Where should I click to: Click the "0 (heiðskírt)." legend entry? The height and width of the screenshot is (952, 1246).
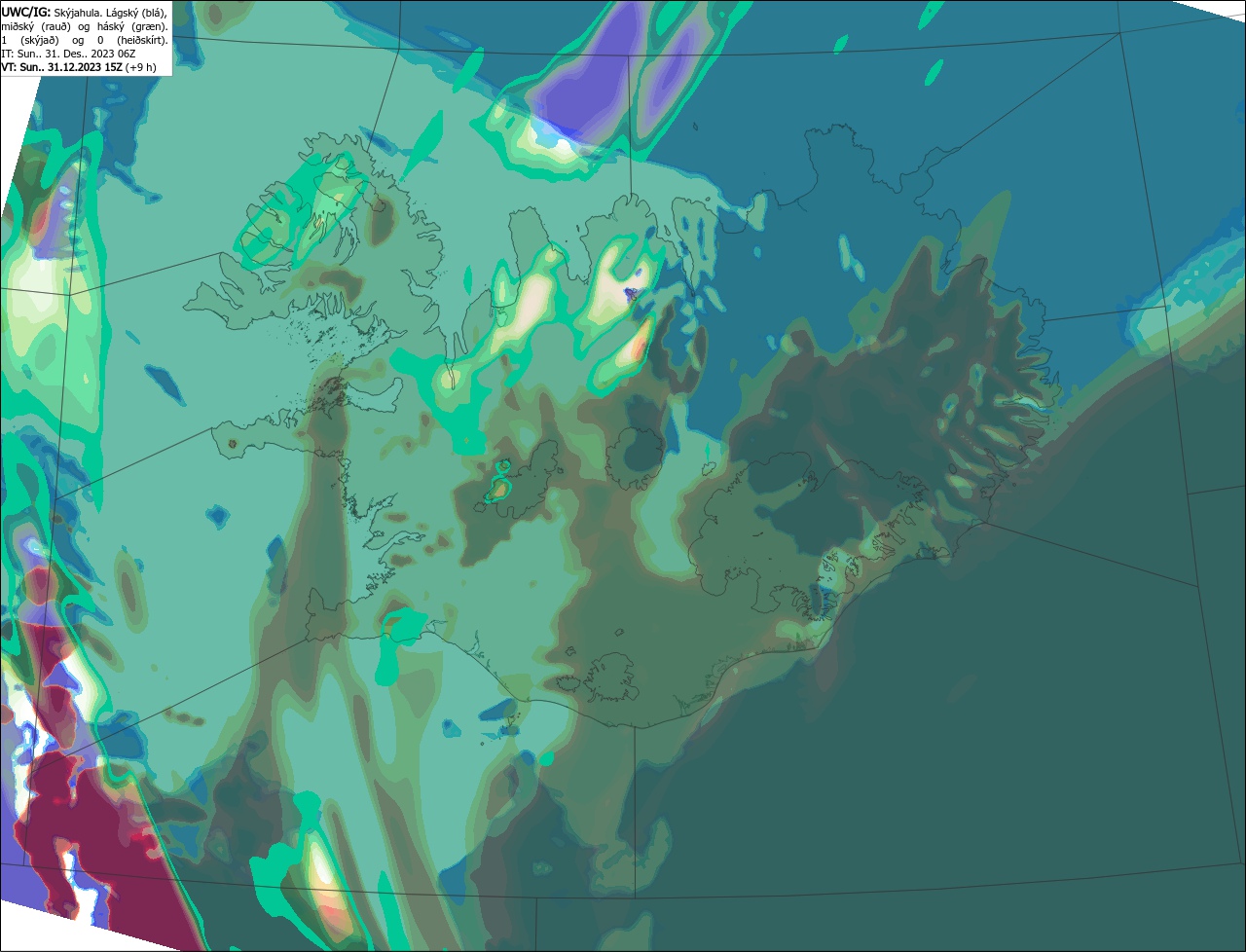tap(132, 41)
